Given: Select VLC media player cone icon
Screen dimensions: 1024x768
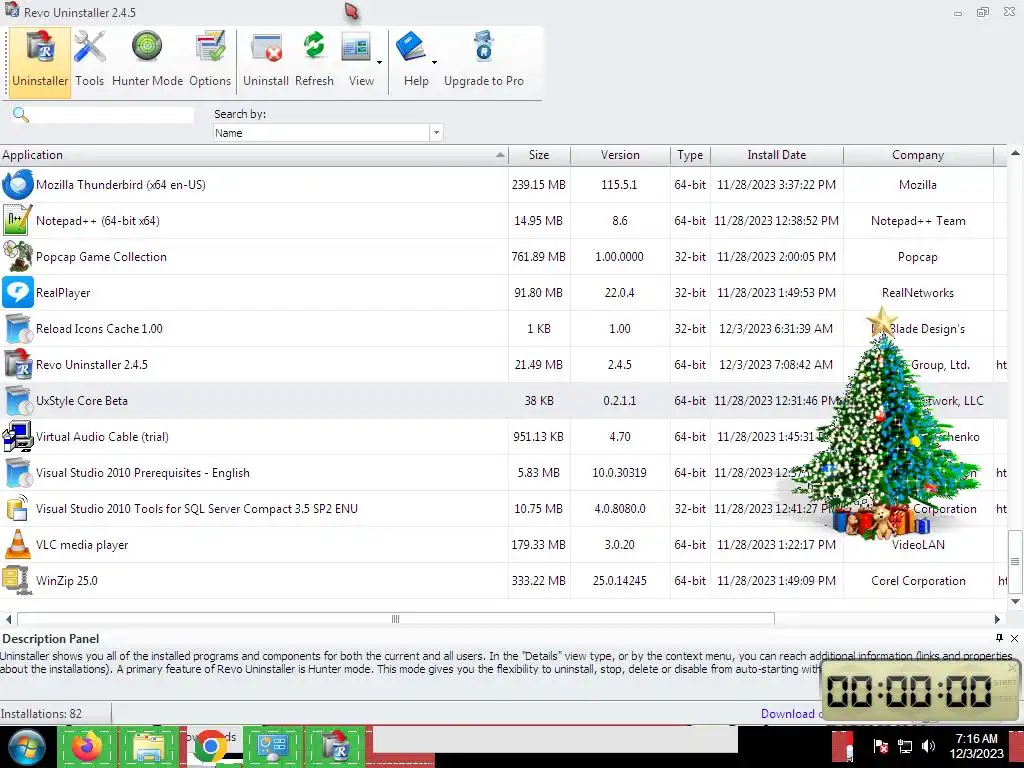Looking at the screenshot, I should tap(18, 545).
